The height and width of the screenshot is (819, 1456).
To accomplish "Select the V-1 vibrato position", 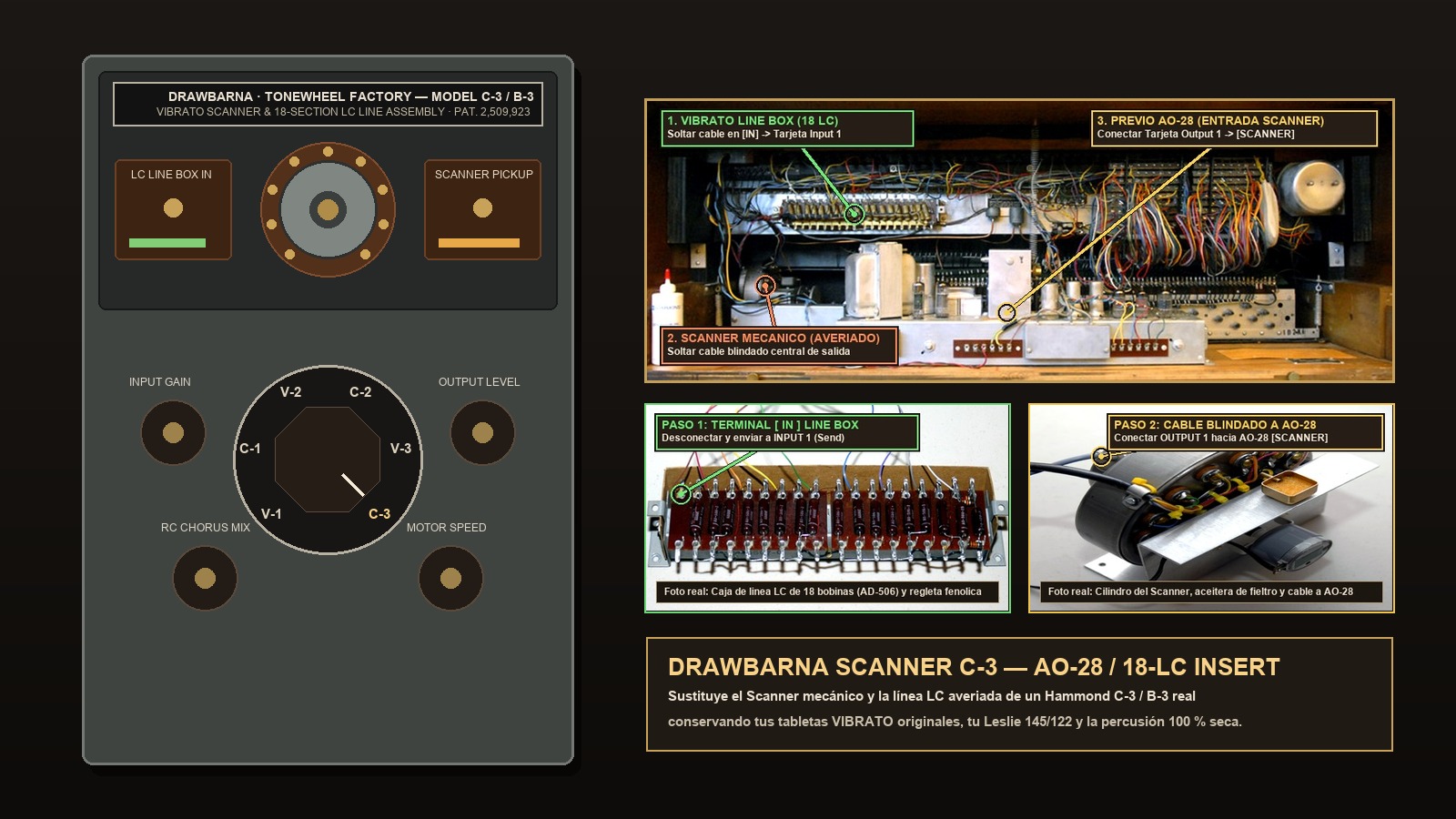I will pos(271,514).
